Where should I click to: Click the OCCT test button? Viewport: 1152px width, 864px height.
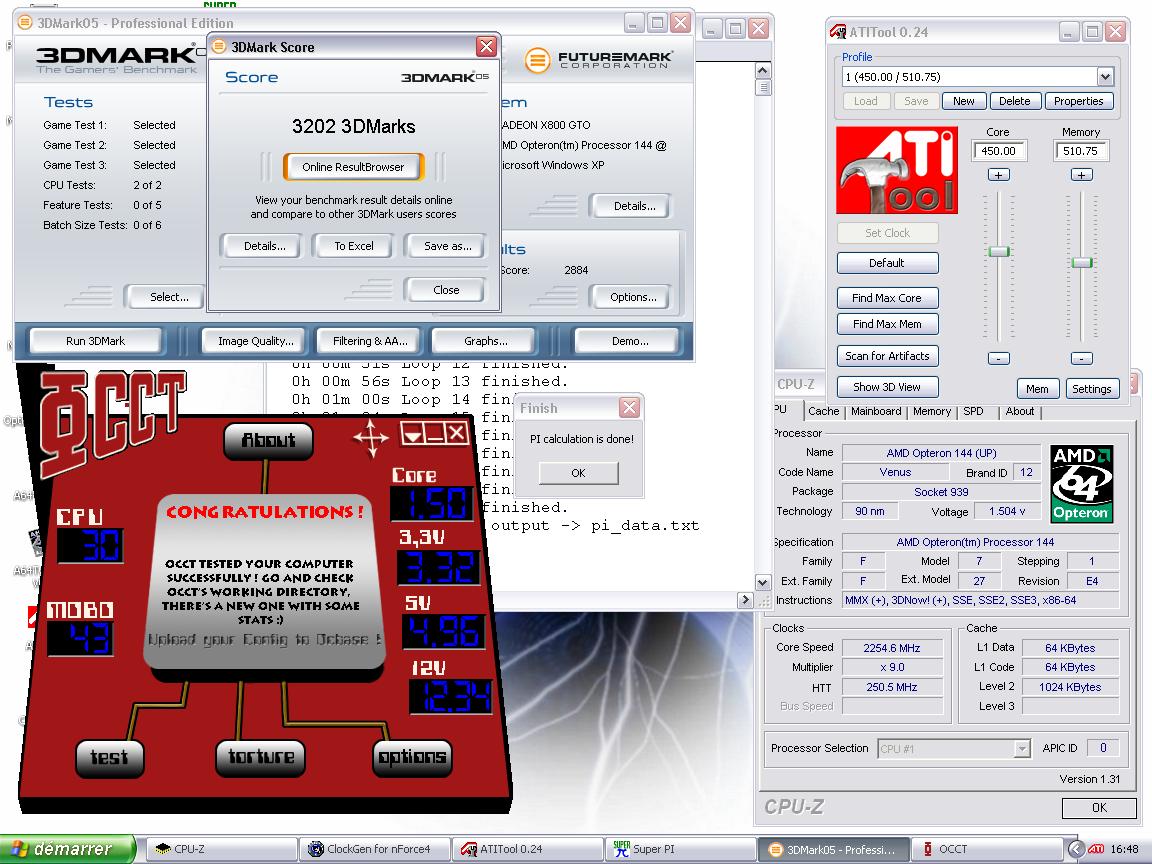point(109,757)
